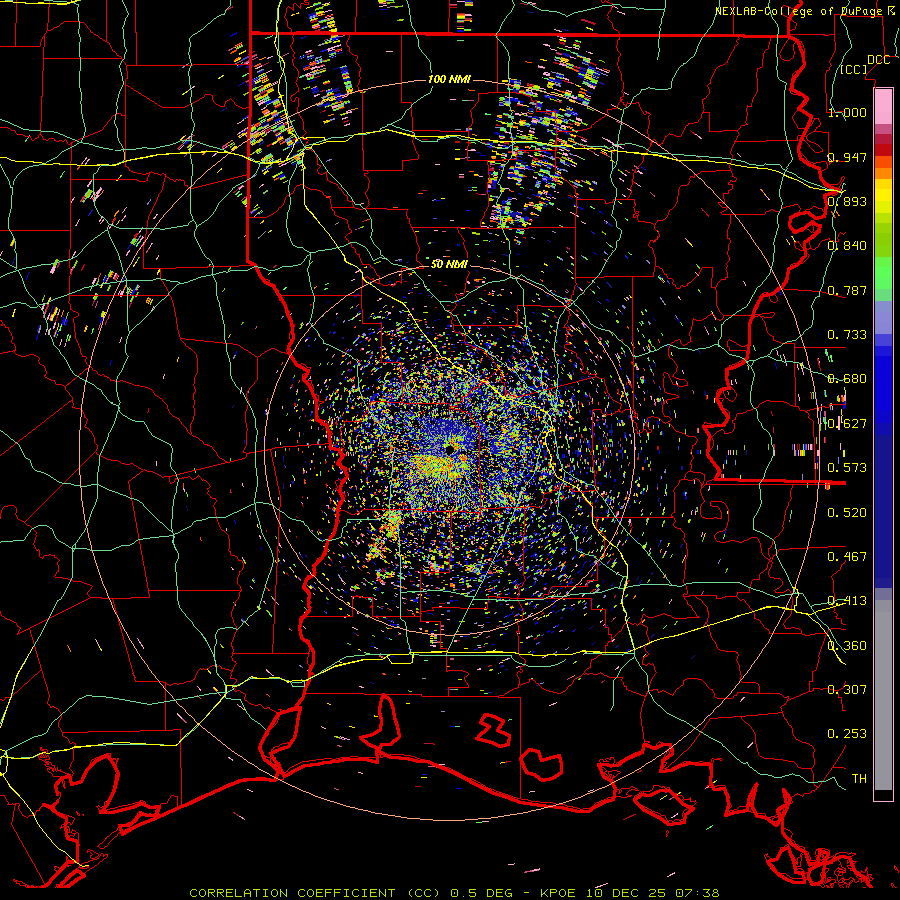This screenshot has width=900, height=900.
Task: Click the 0.573 scale value
Action: 847,467
